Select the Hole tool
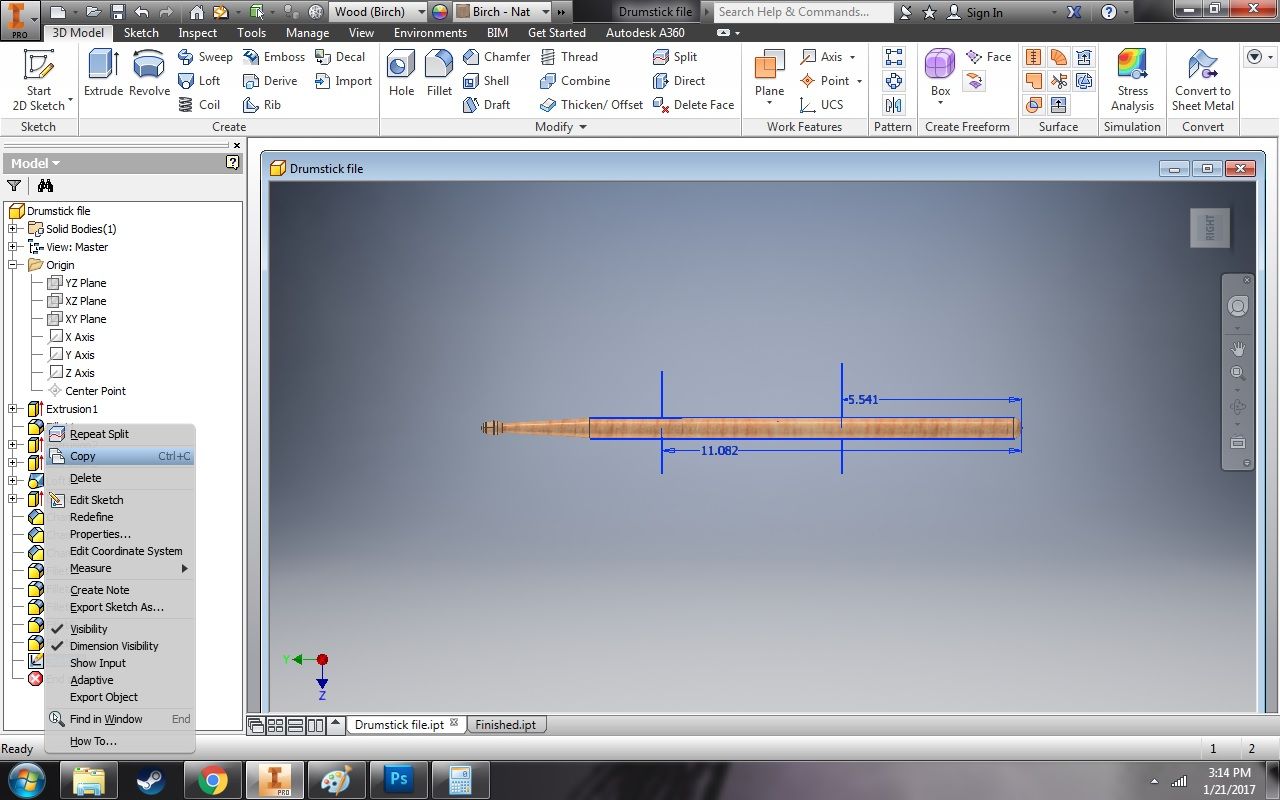The height and width of the screenshot is (800, 1280). (400, 75)
